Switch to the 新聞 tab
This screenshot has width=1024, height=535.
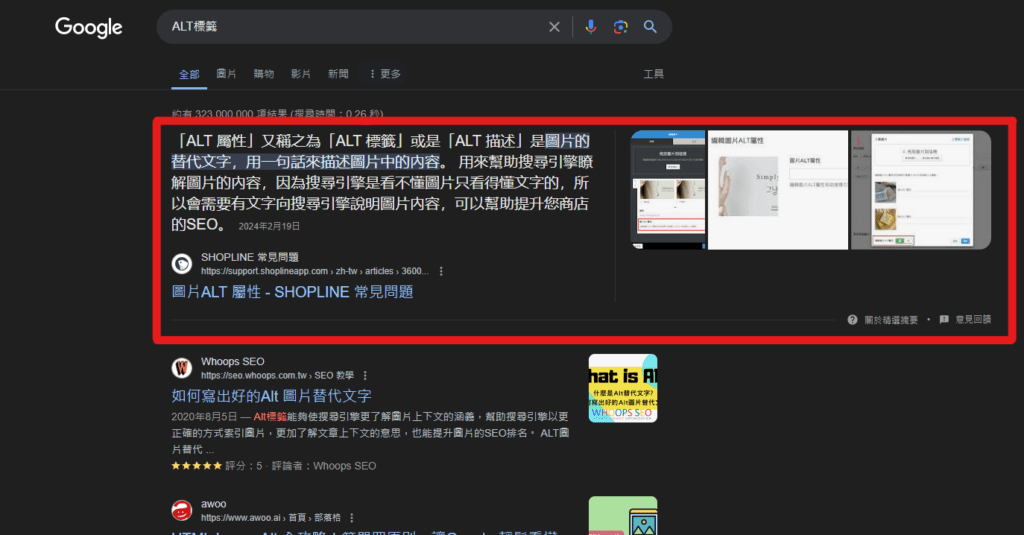(x=338, y=74)
